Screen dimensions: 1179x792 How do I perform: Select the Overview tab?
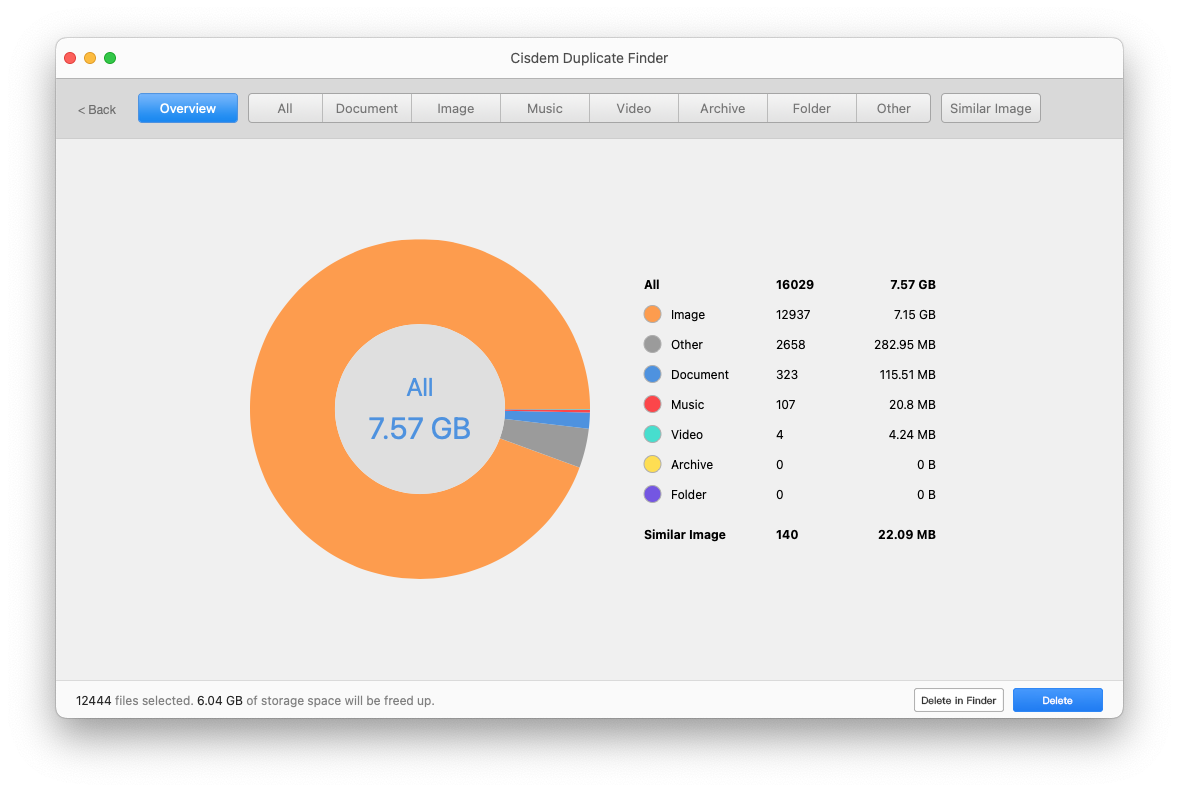click(x=188, y=108)
